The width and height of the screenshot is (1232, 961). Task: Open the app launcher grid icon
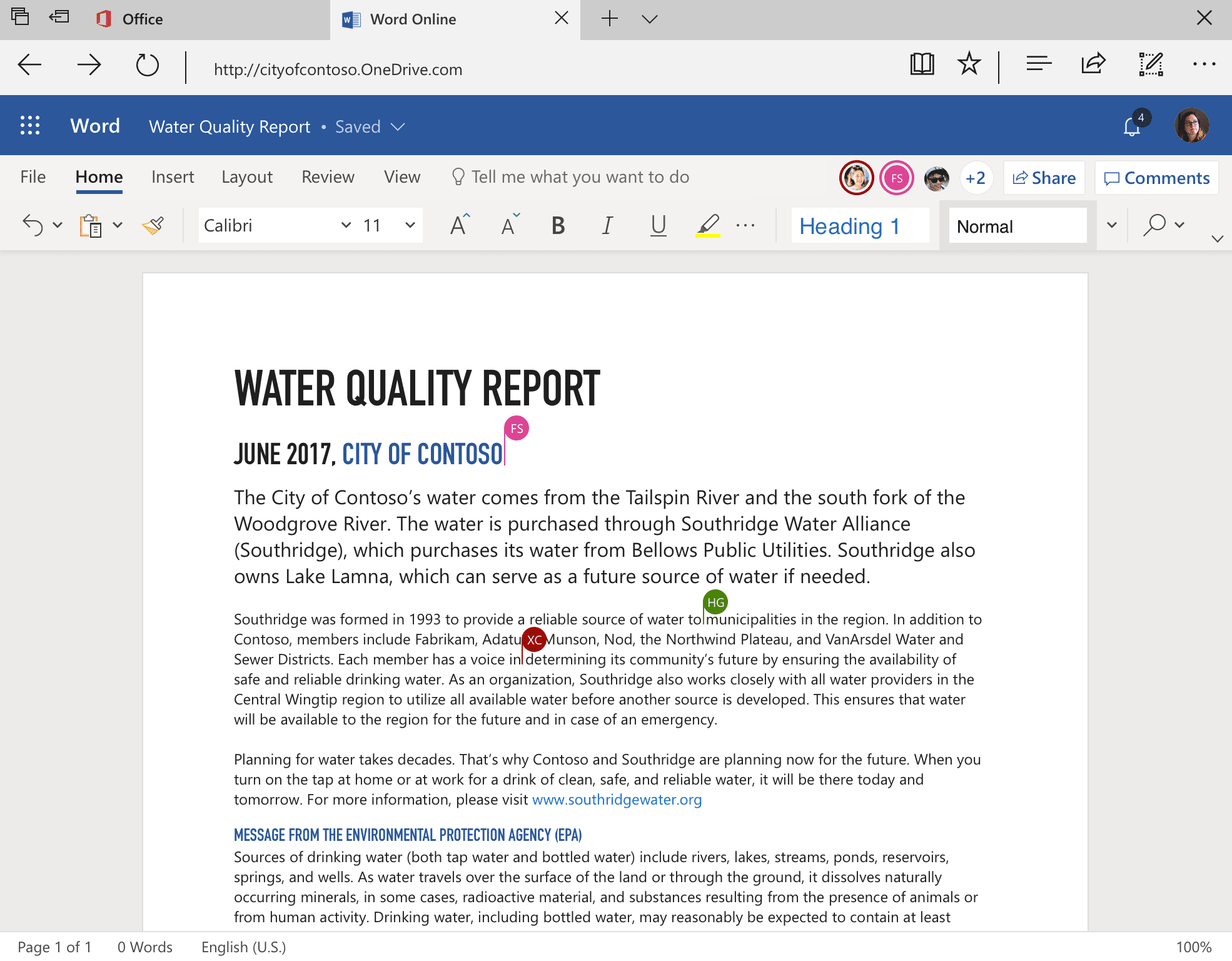[x=30, y=126]
